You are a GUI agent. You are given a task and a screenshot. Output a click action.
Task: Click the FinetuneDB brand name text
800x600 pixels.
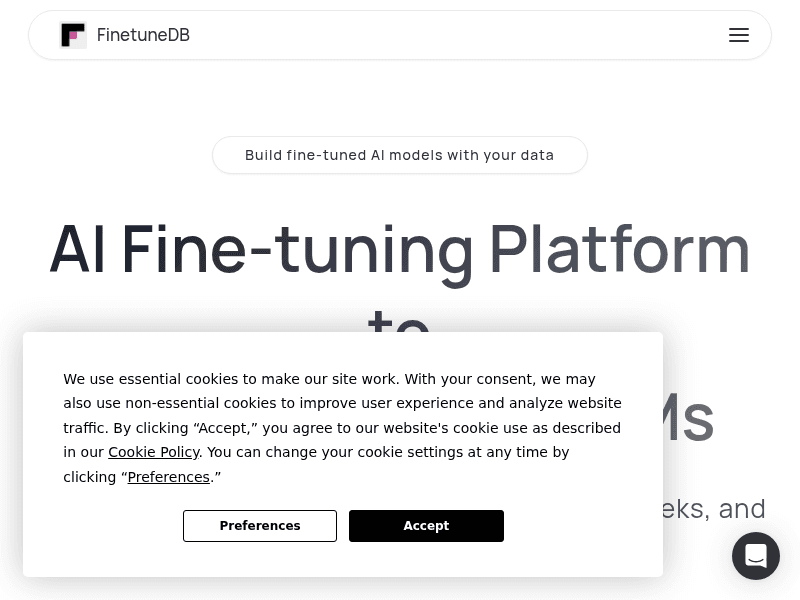pos(143,35)
